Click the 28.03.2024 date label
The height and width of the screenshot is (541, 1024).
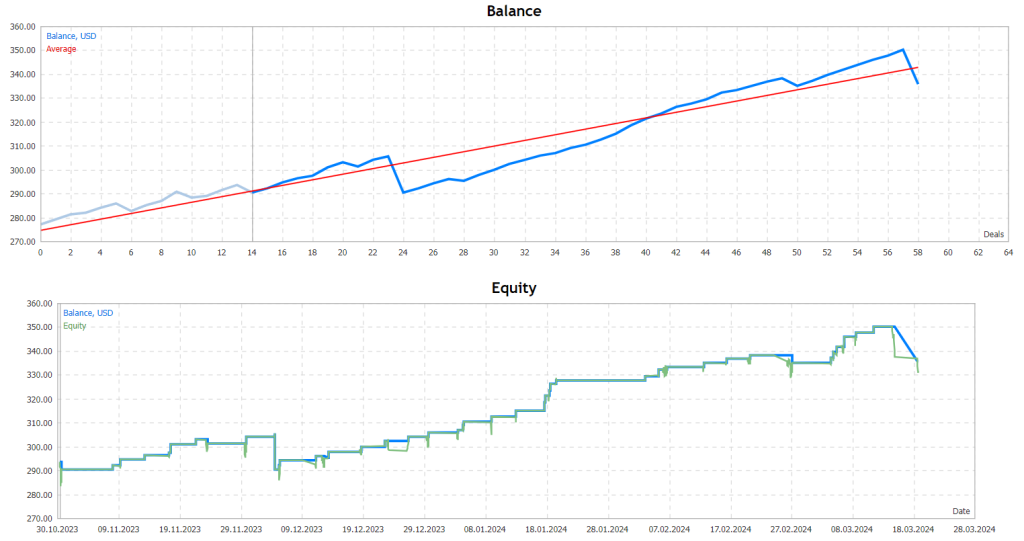coord(974,530)
